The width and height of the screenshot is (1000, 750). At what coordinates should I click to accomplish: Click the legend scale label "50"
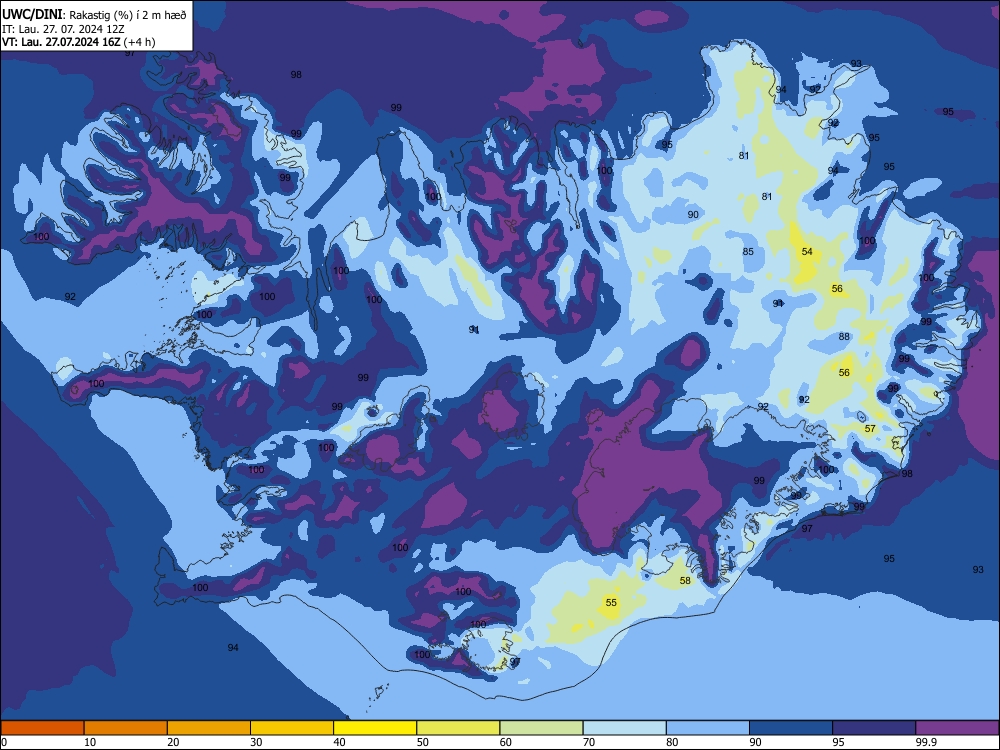[422, 742]
